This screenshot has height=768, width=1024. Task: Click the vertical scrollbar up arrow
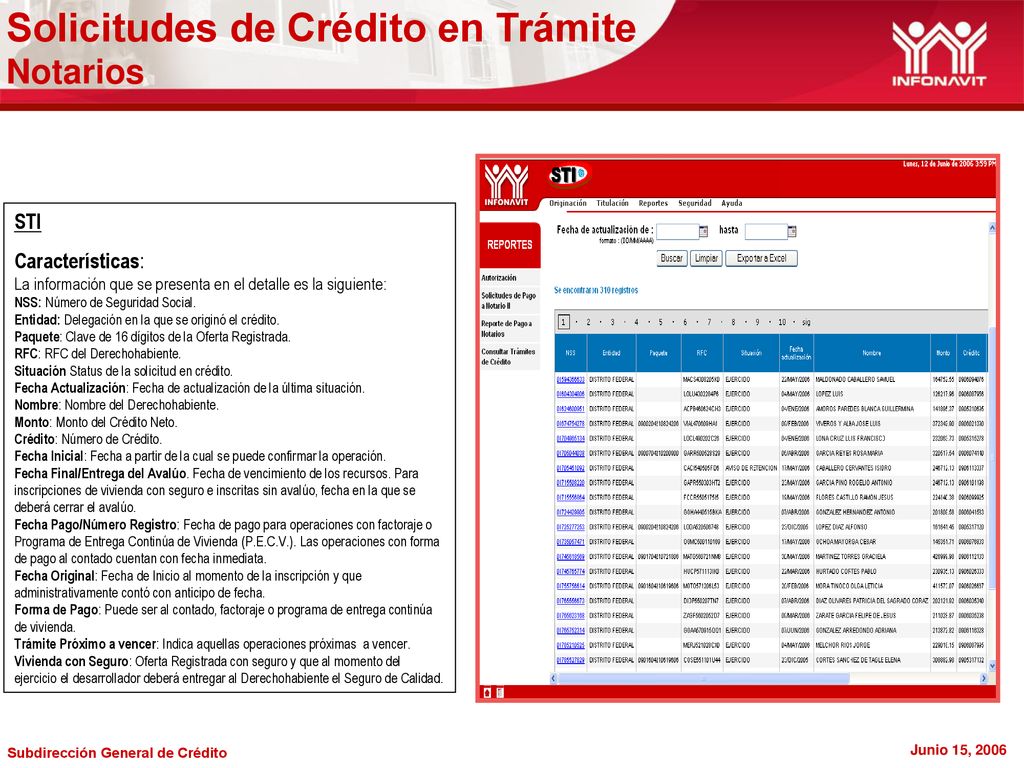pos(992,228)
